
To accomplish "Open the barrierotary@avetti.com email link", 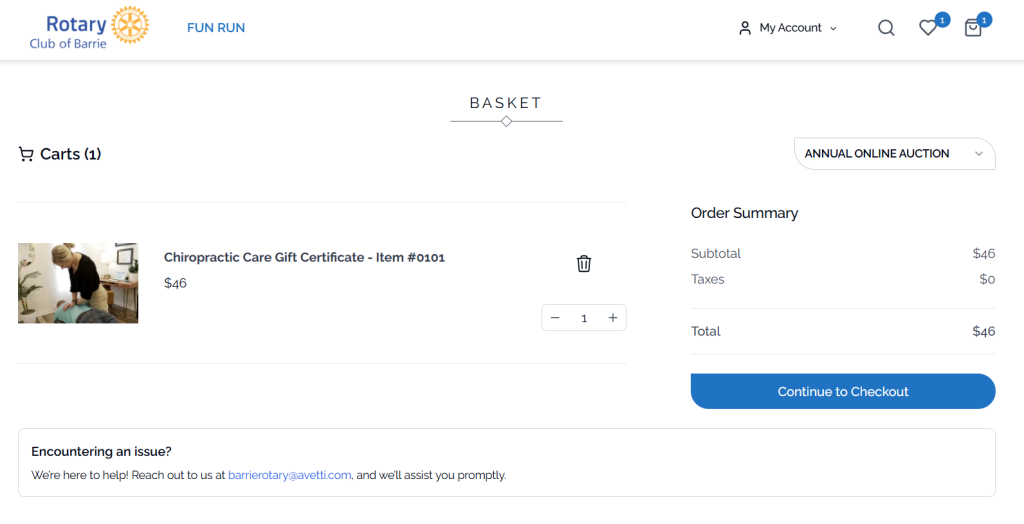I will pos(290,475).
